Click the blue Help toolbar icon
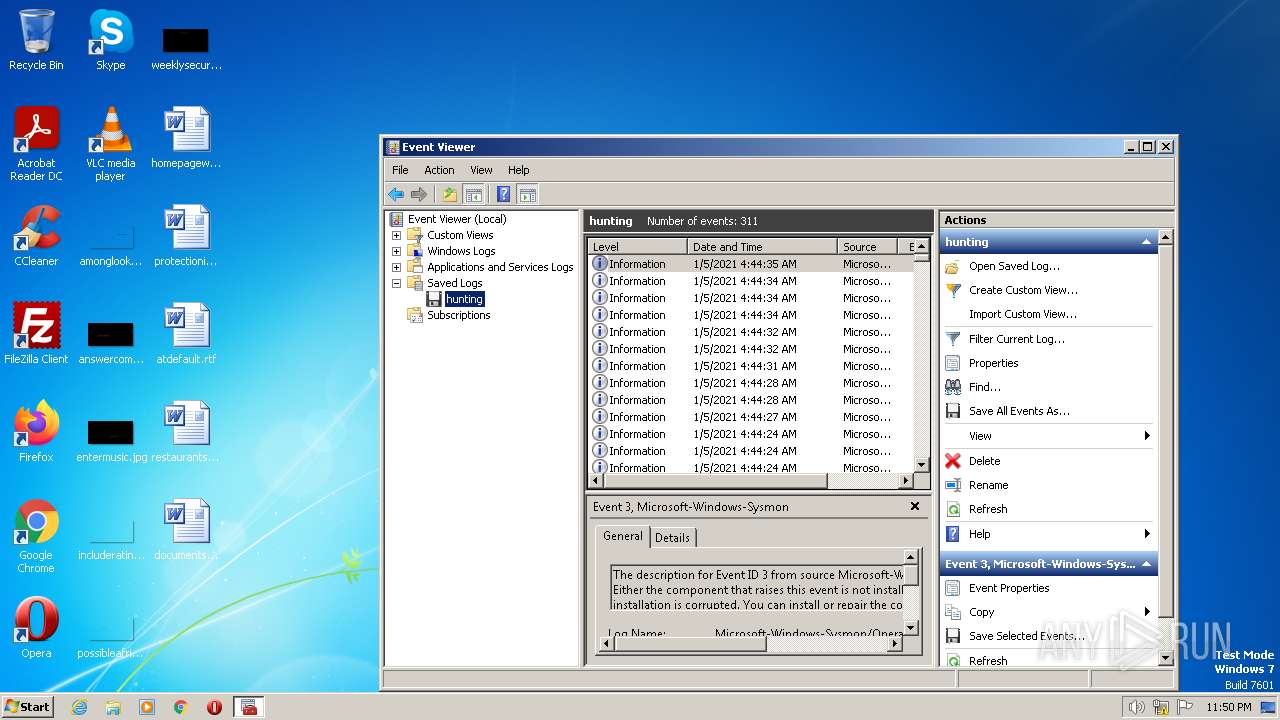Image resolution: width=1280 pixels, height=720 pixels. [504, 194]
